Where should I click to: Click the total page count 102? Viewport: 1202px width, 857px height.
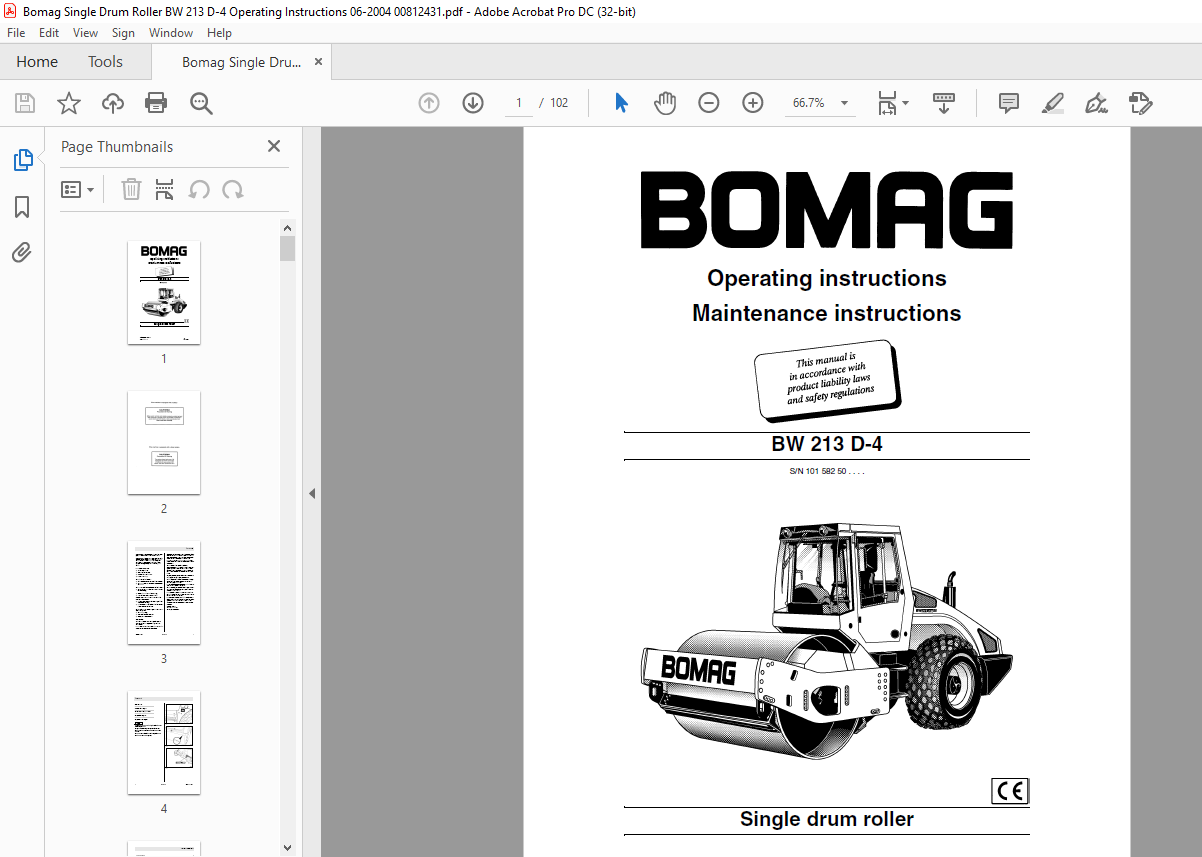point(559,103)
